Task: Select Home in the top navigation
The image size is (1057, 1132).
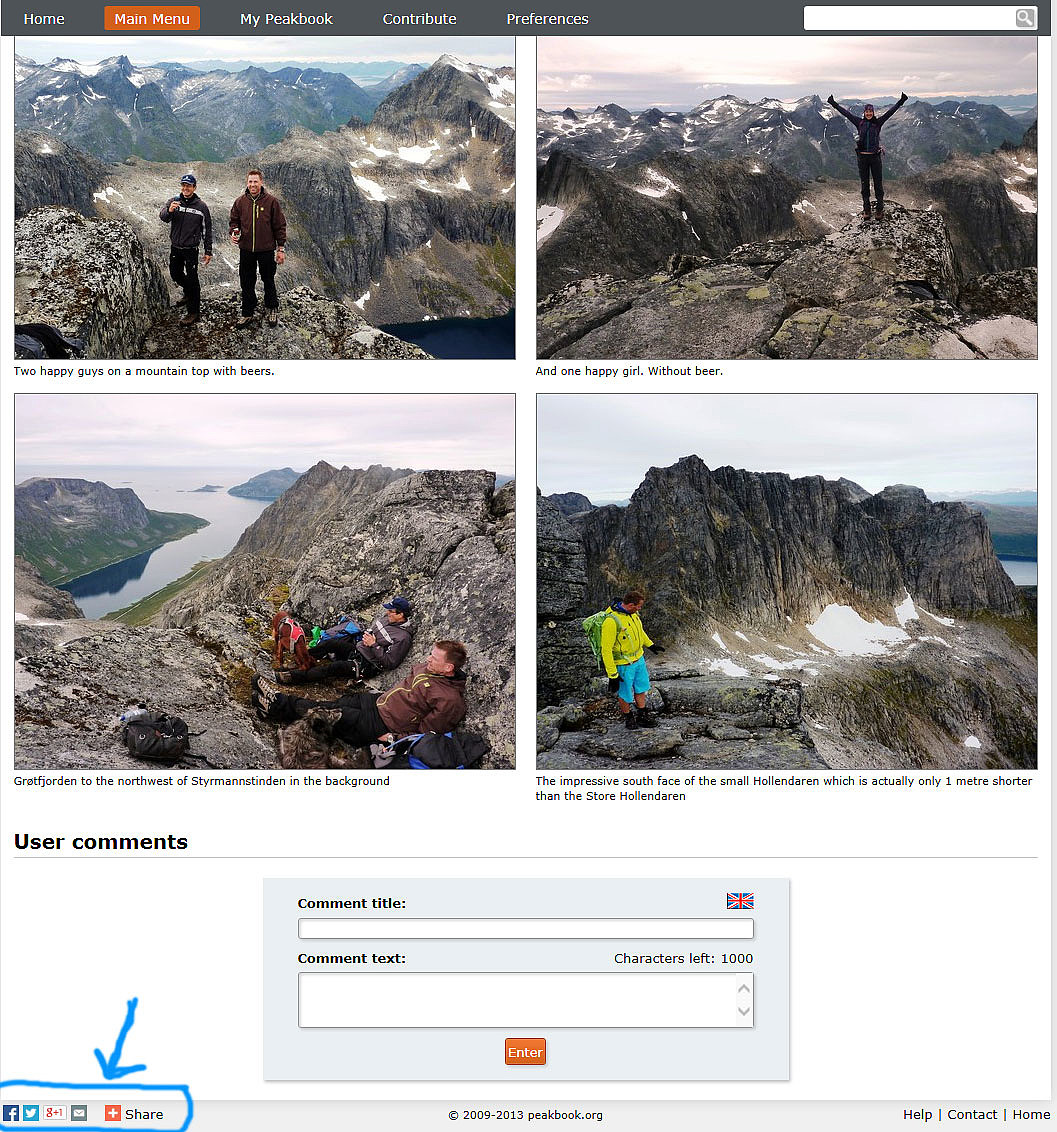Action: 44,19
